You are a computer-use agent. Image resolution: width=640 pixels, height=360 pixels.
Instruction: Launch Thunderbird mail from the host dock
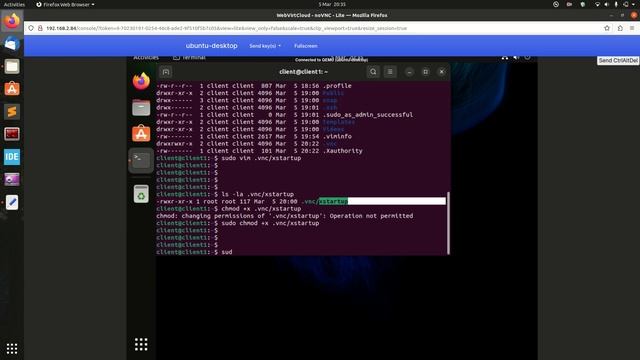[x=12, y=43]
